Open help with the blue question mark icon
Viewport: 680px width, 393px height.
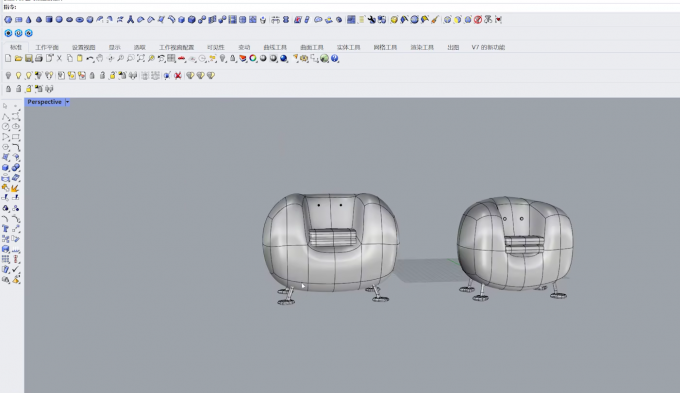click(x=335, y=58)
